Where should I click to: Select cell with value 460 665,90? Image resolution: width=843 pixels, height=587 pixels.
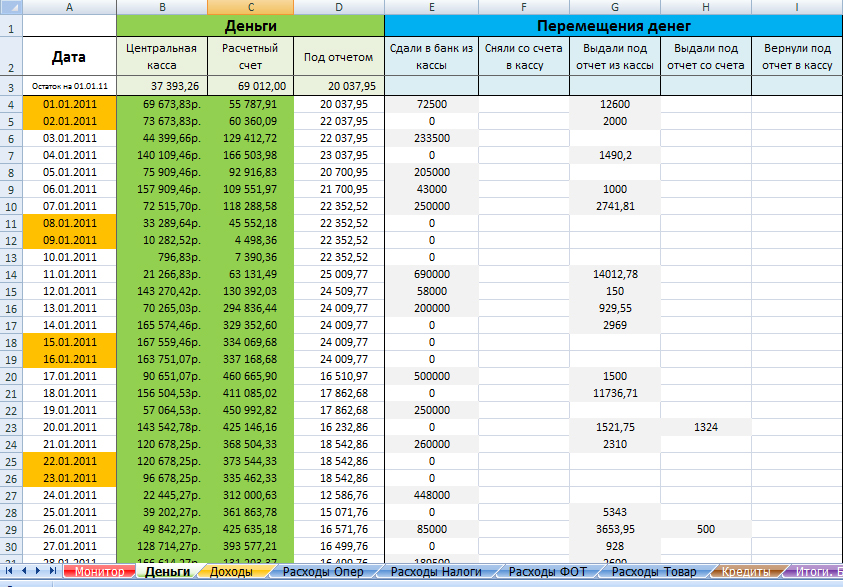tap(251, 376)
